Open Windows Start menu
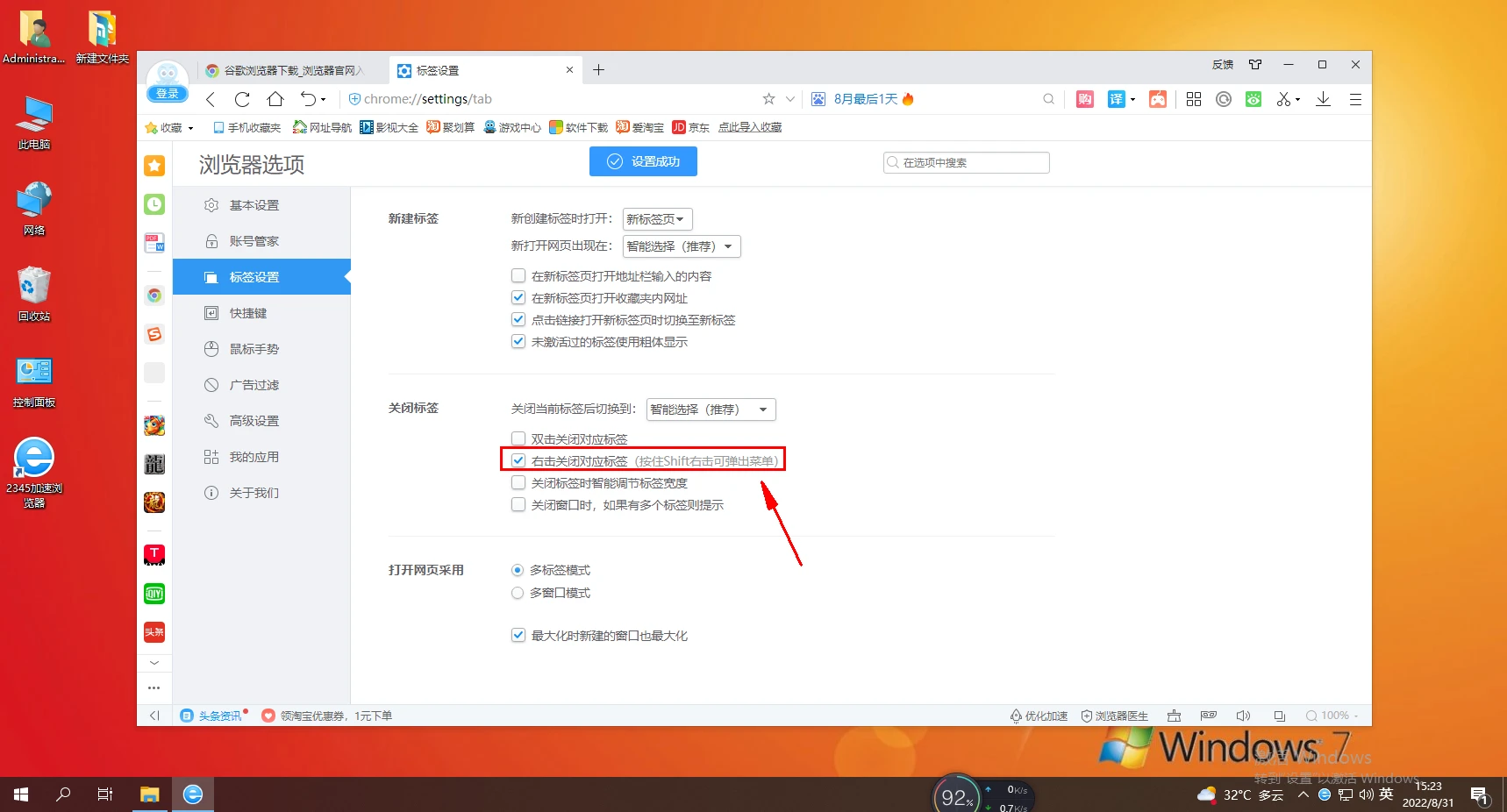This screenshot has height=812, width=1507. [x=21, y=794]
